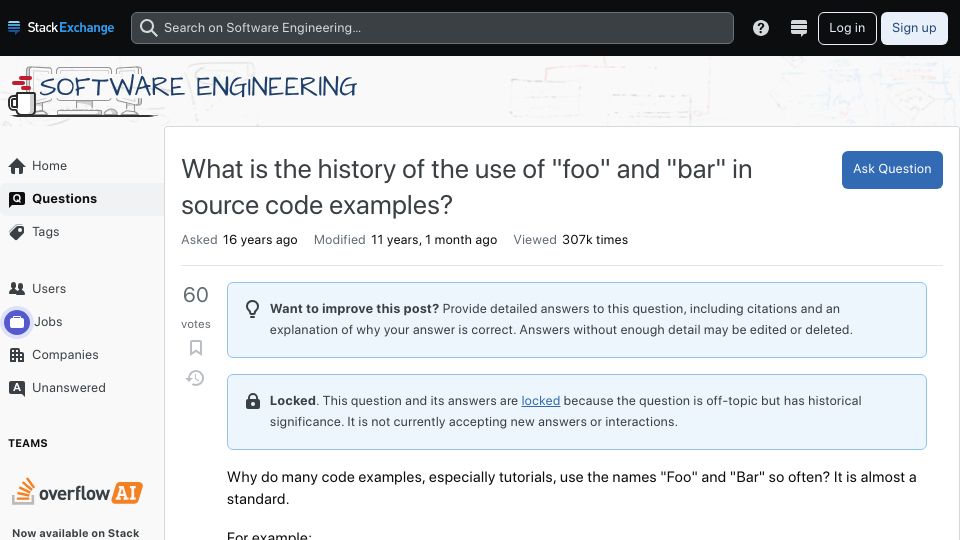The height and width of the screenshot is (540, 960).
Task: Click 'Now available on Stack' text
Action: pos(76,533)
